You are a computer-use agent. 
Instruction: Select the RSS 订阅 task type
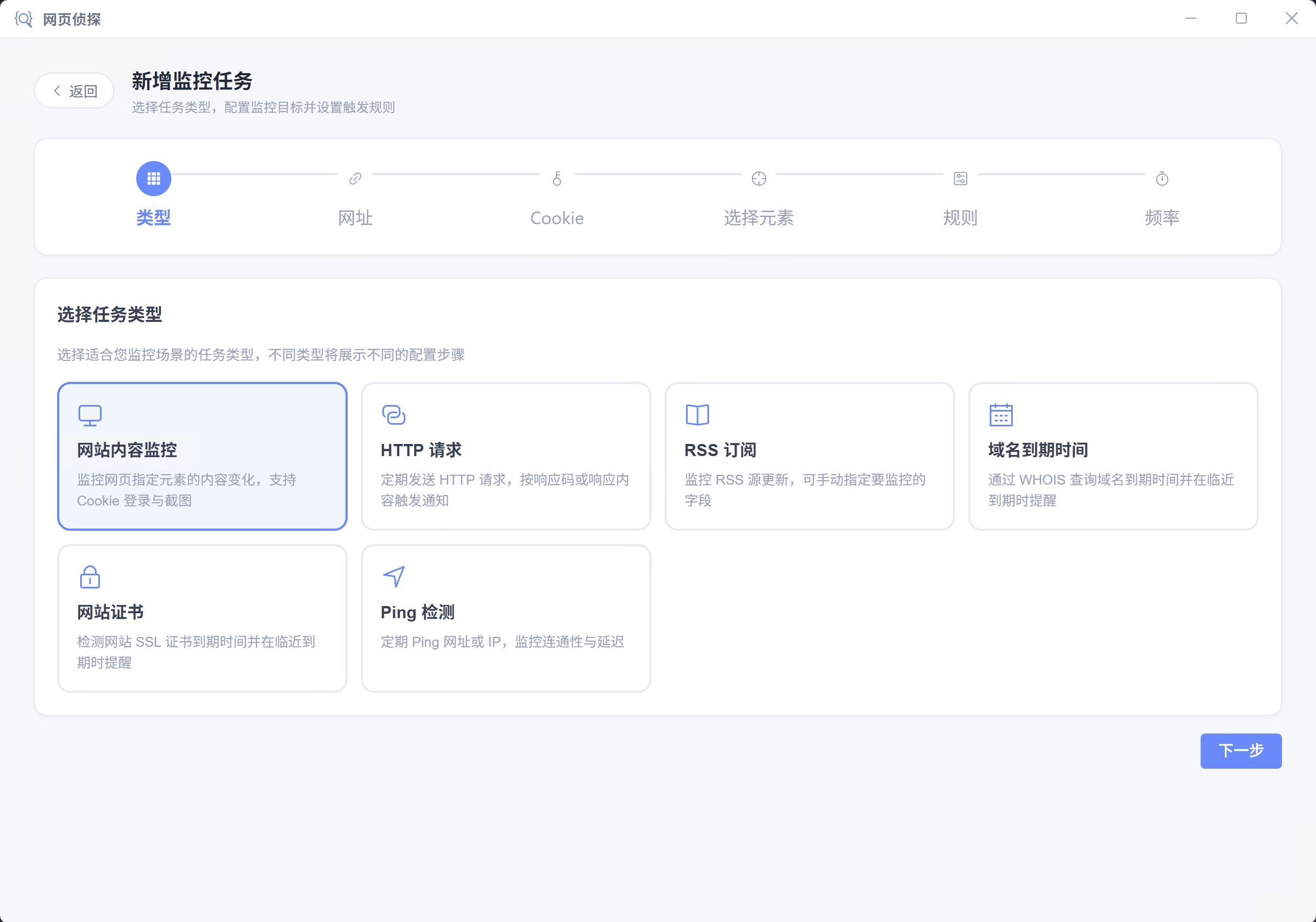click(809, 457)
